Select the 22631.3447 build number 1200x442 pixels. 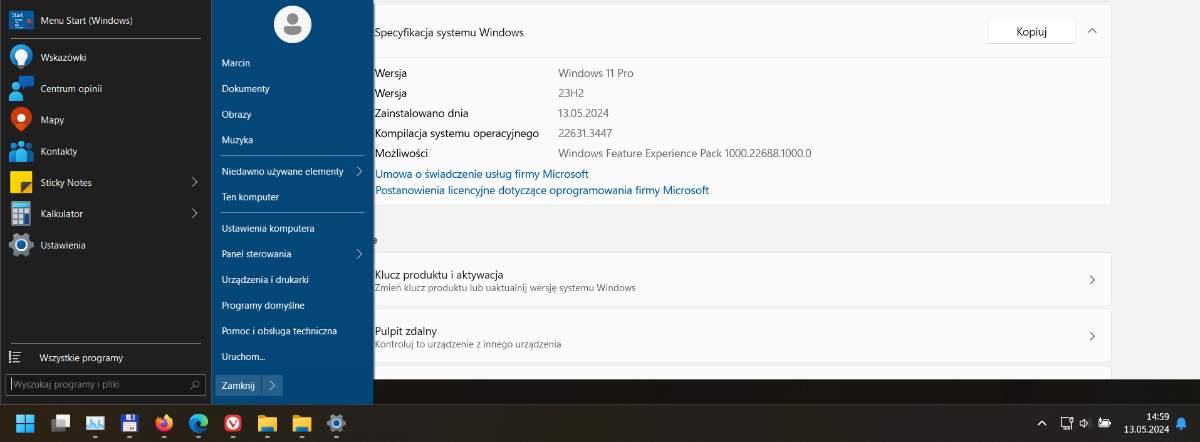coord(585,133)
